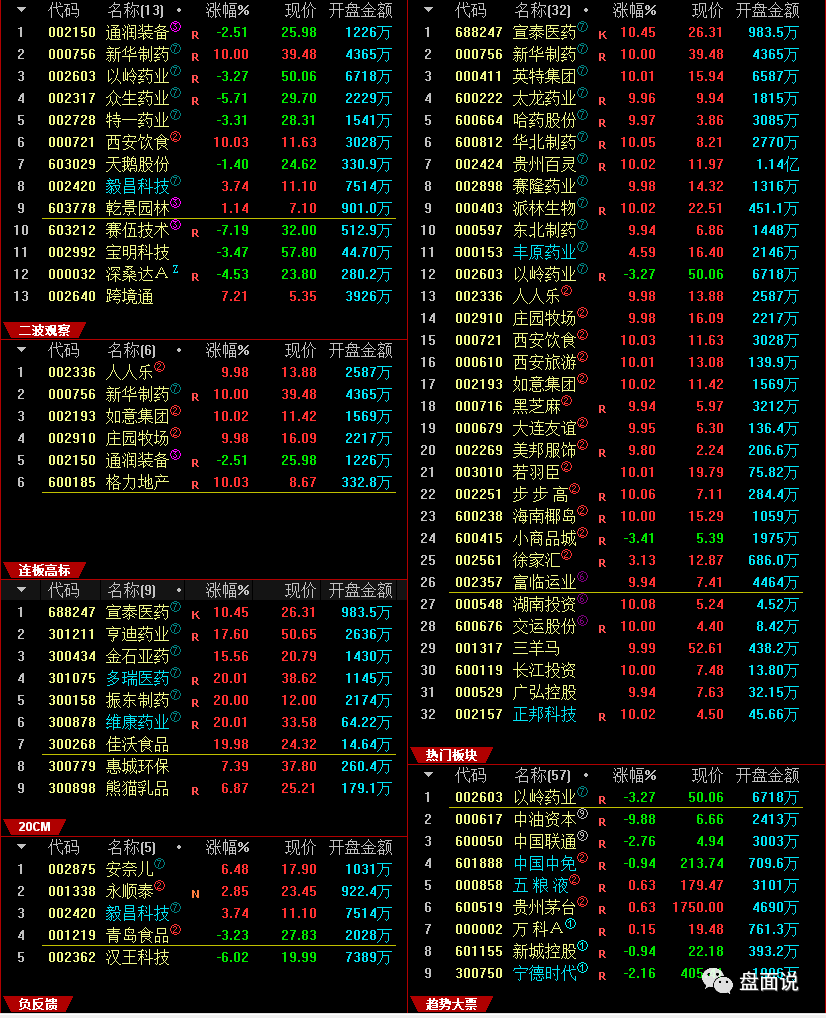Click the 1750.00 price of 贵州茅台
The image size is (826, 1018).
coord(697,907)
